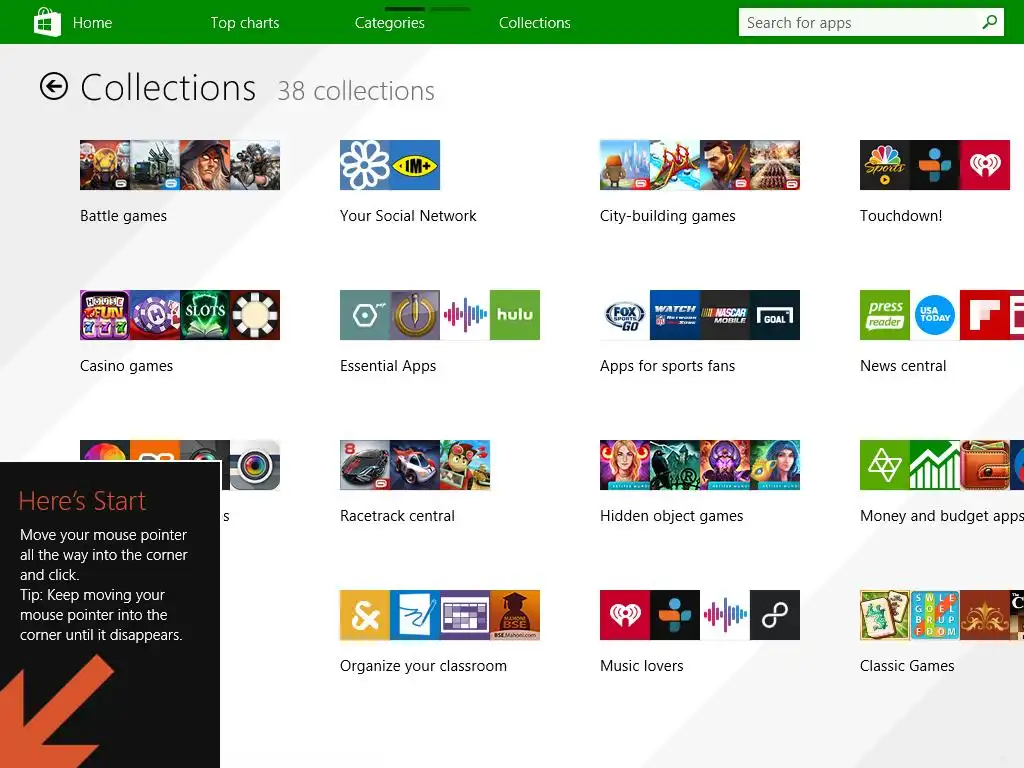1024x768 pixels.
Task: Open Money and budget apps collection
Action: click(x=942, y=516)
